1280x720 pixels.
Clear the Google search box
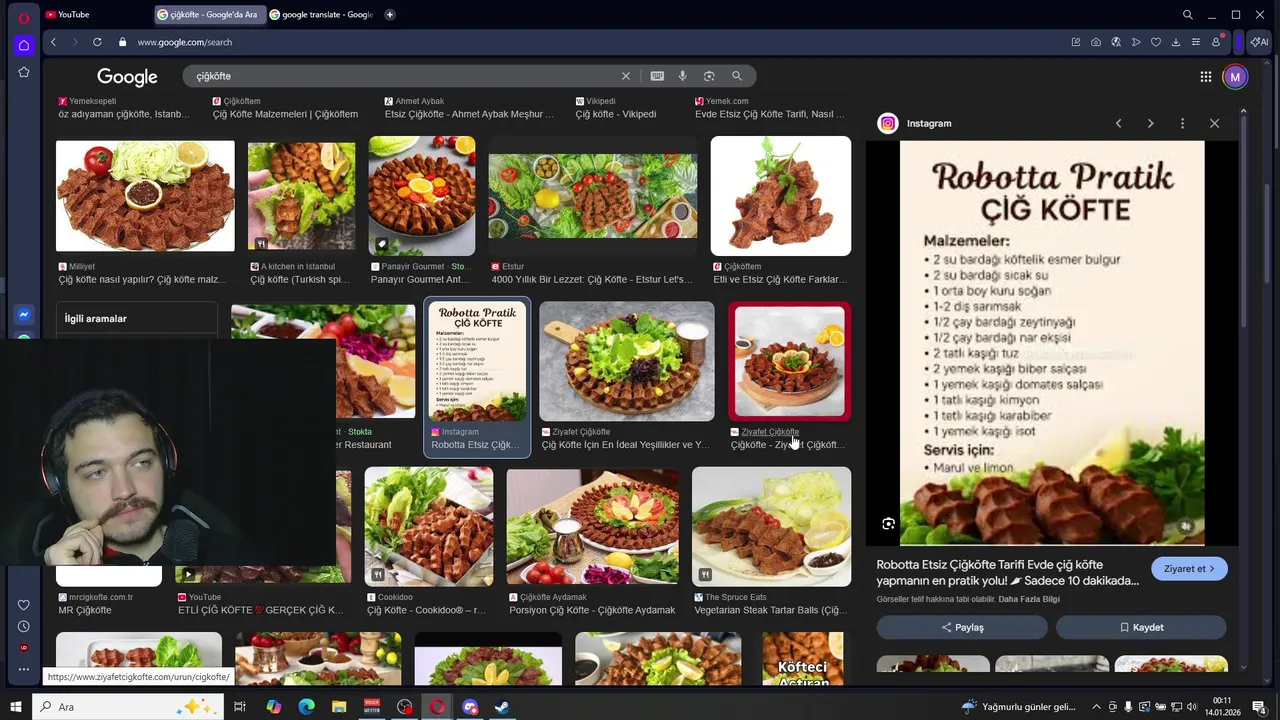coord(626,76)
